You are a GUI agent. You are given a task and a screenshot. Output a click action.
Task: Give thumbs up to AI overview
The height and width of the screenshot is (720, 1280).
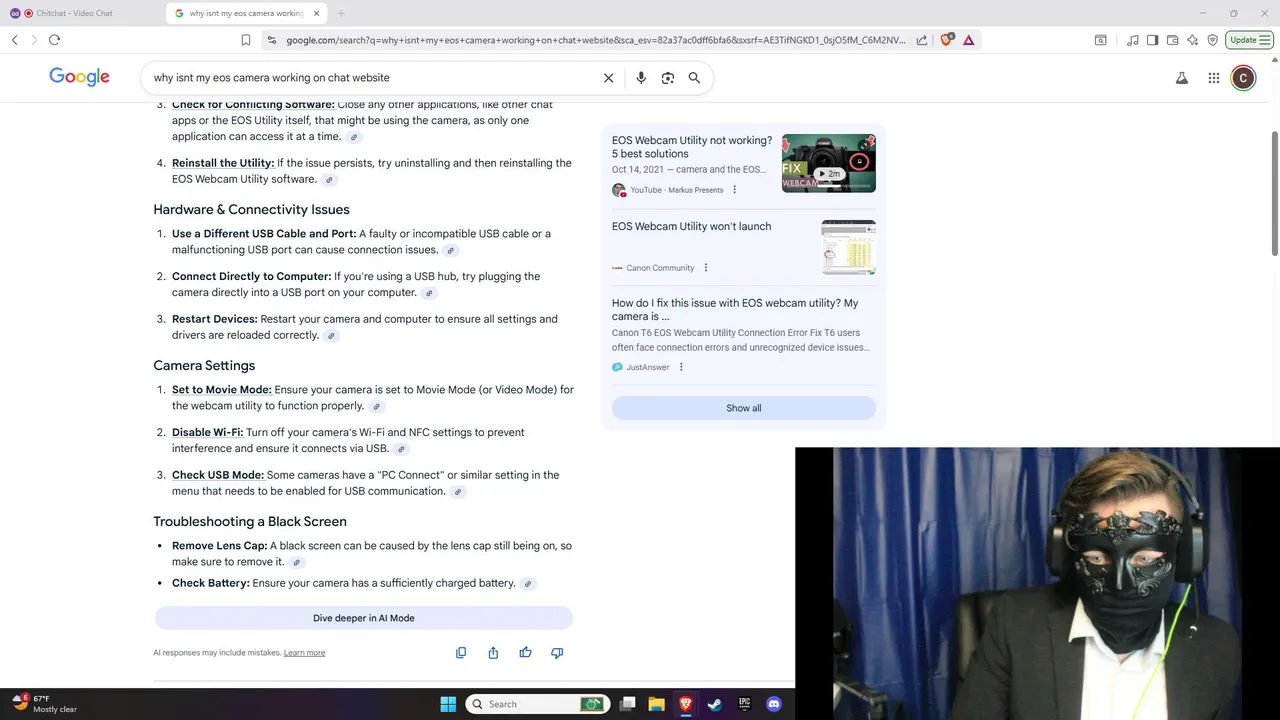[x=525, y=653]
